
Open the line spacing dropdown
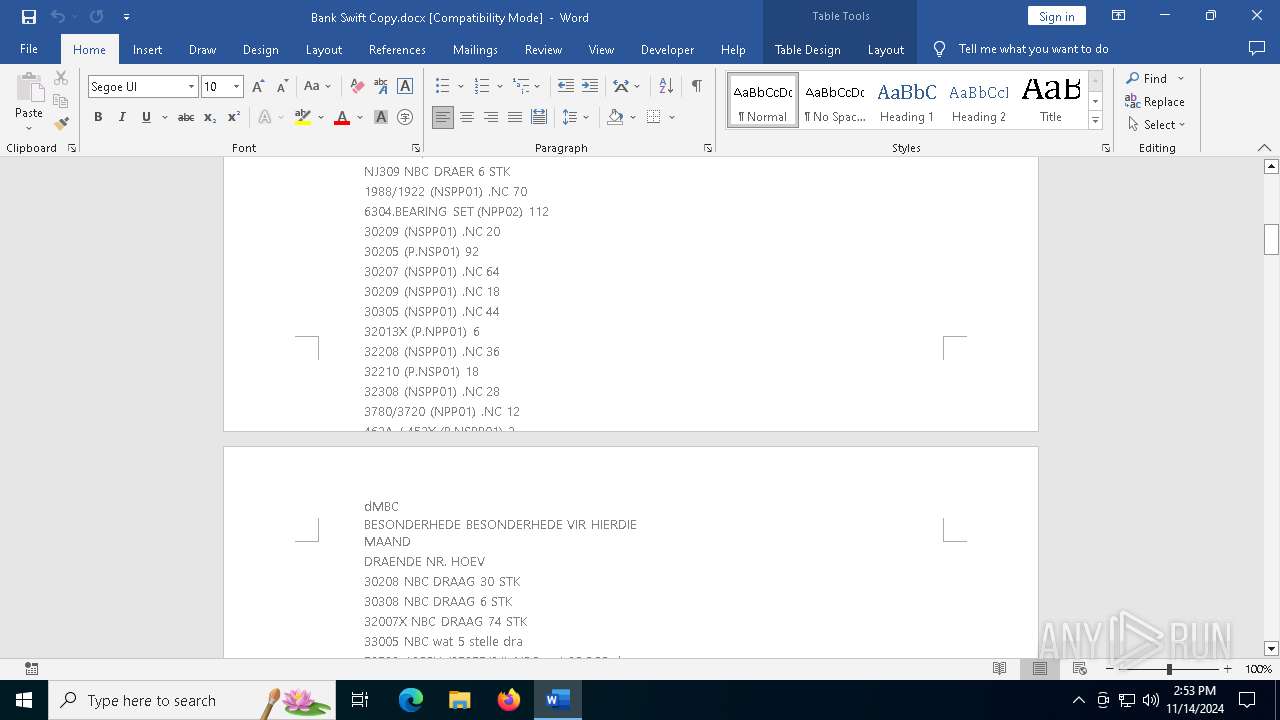586,117
